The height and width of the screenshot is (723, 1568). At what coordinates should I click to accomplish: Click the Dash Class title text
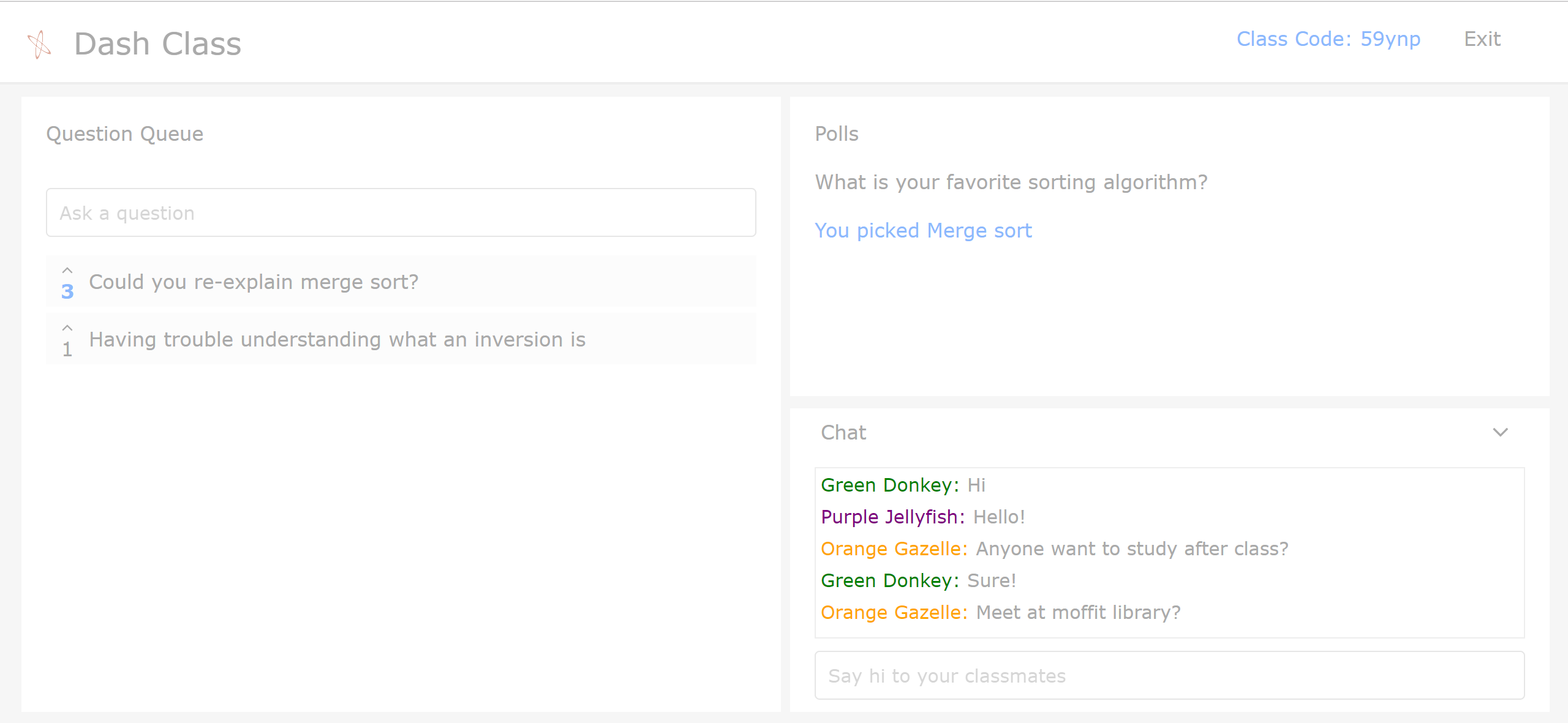pos(157,44)
